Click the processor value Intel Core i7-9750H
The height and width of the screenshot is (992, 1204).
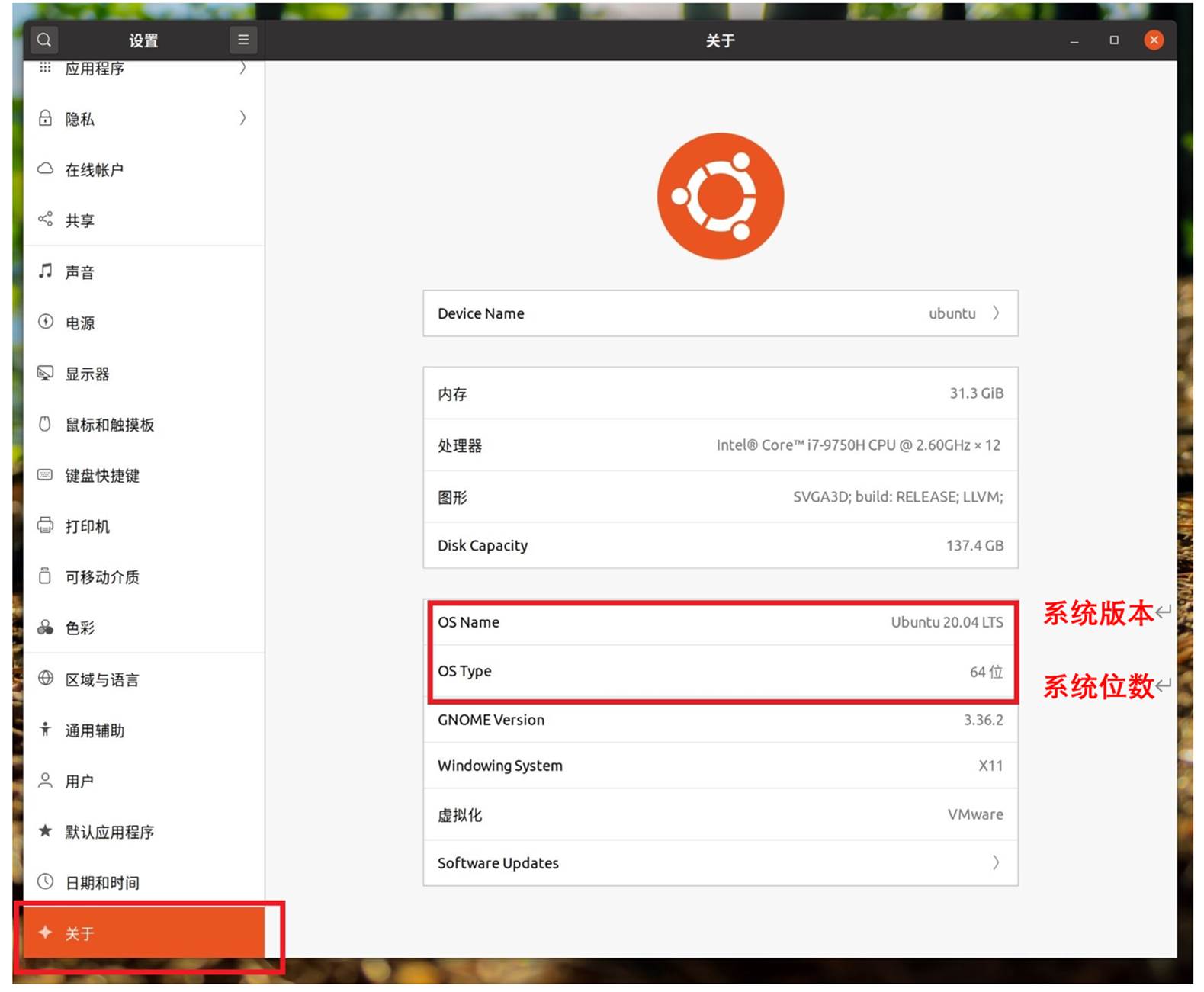(859, 445)
